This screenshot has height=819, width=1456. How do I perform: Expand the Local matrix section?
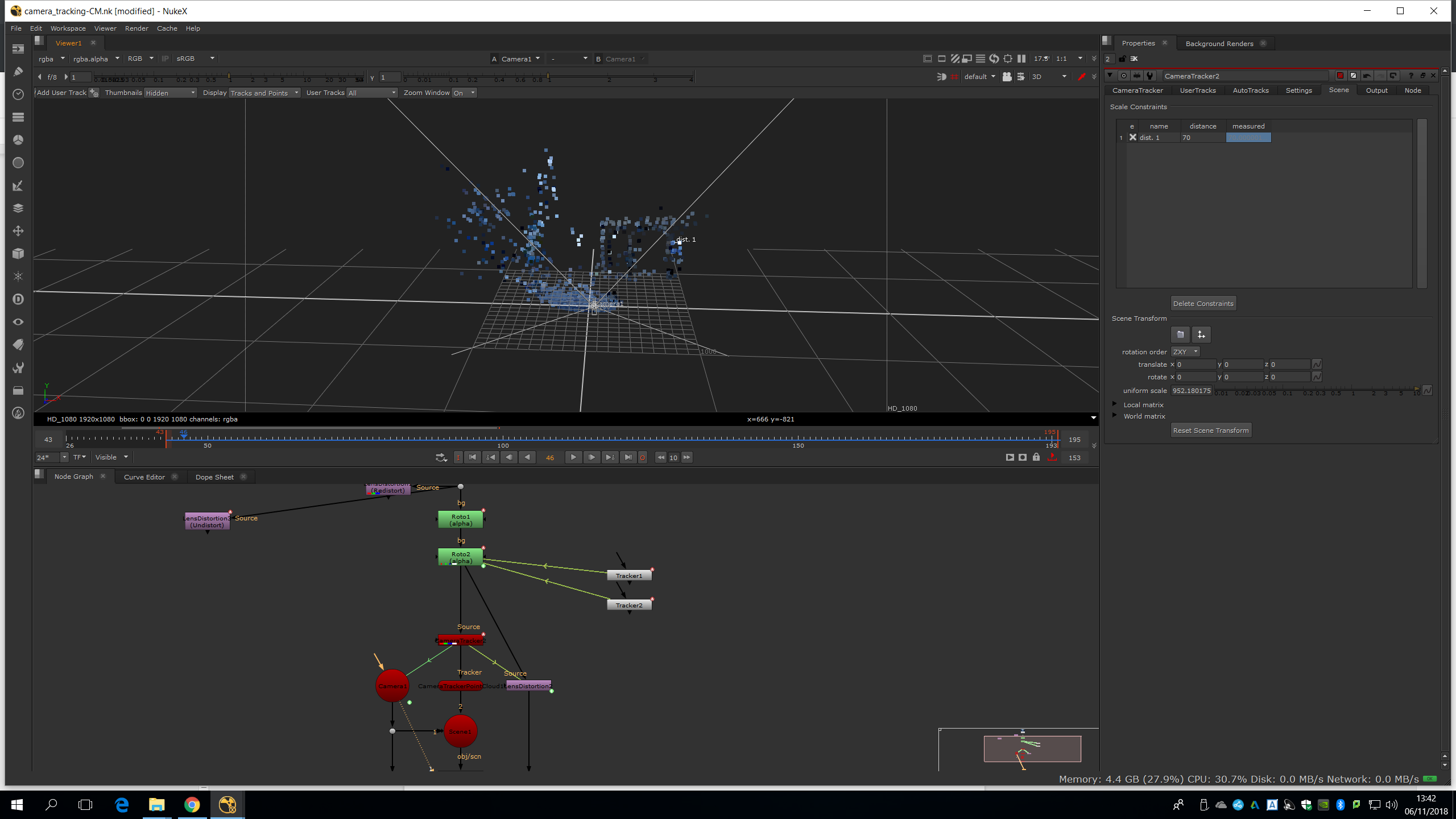tap(1115, 404)
